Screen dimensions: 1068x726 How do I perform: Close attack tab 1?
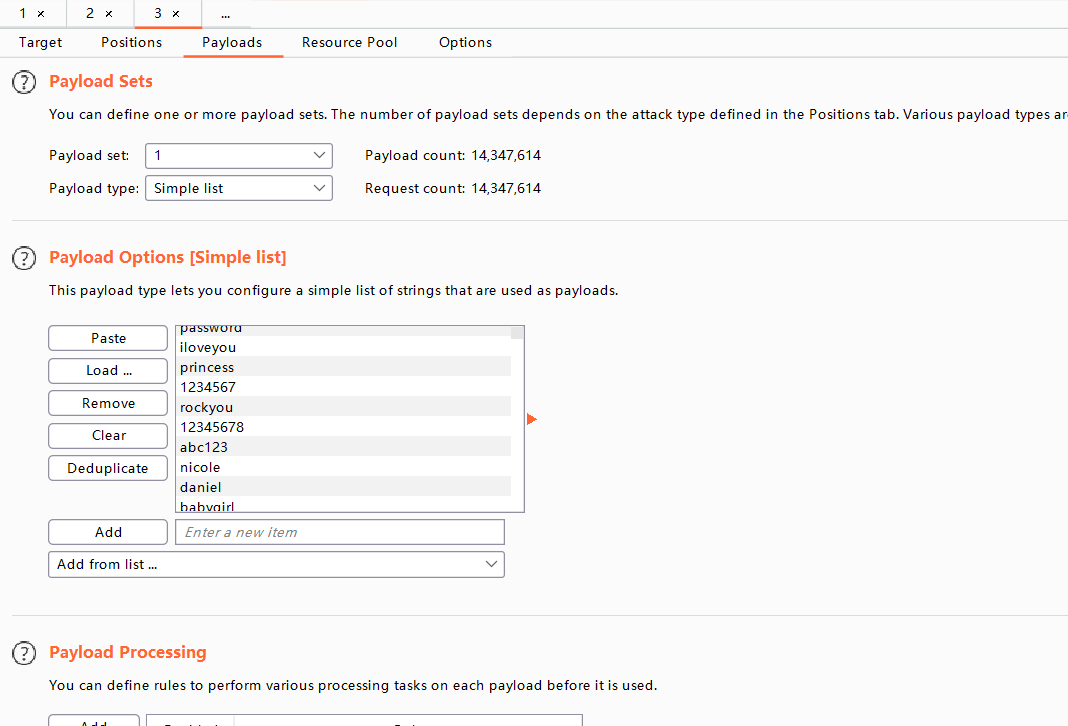(41, 14)
